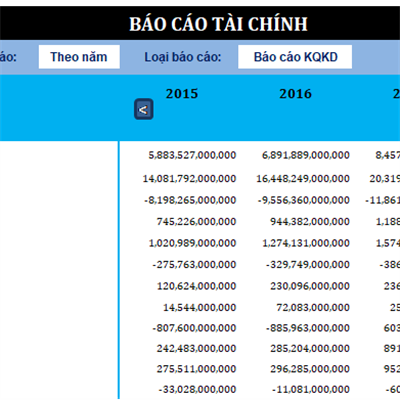Select cell 745,226,000,000 in 2015

tap(196, 222)
